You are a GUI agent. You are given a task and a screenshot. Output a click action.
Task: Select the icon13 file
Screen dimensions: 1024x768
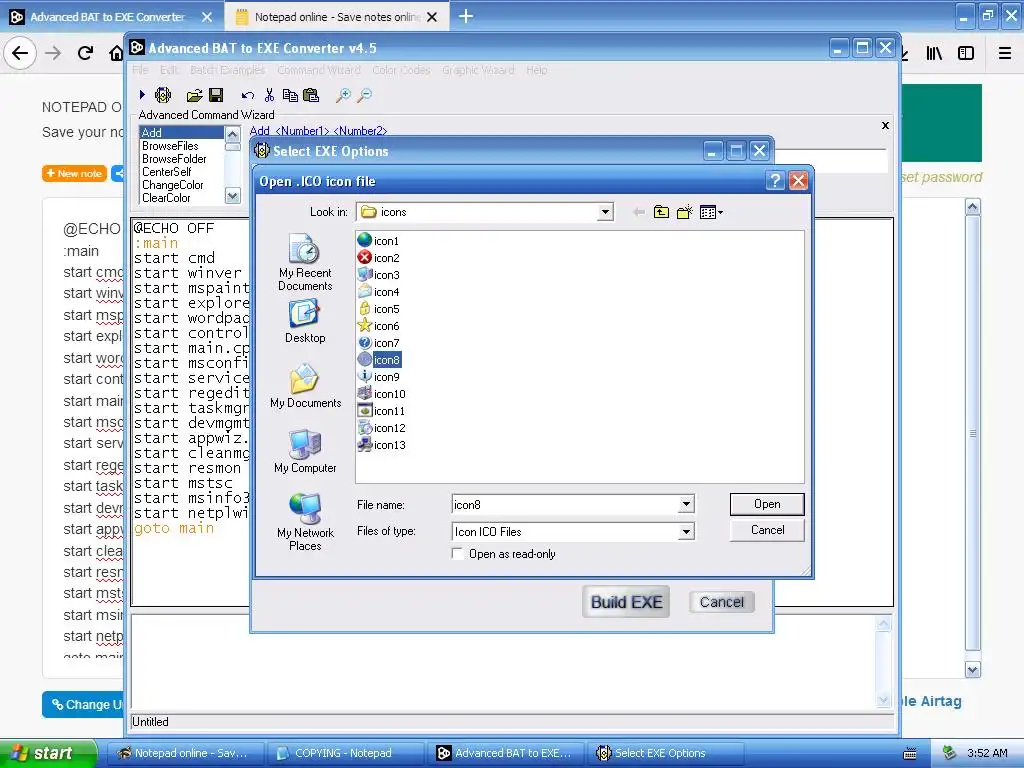381,445
